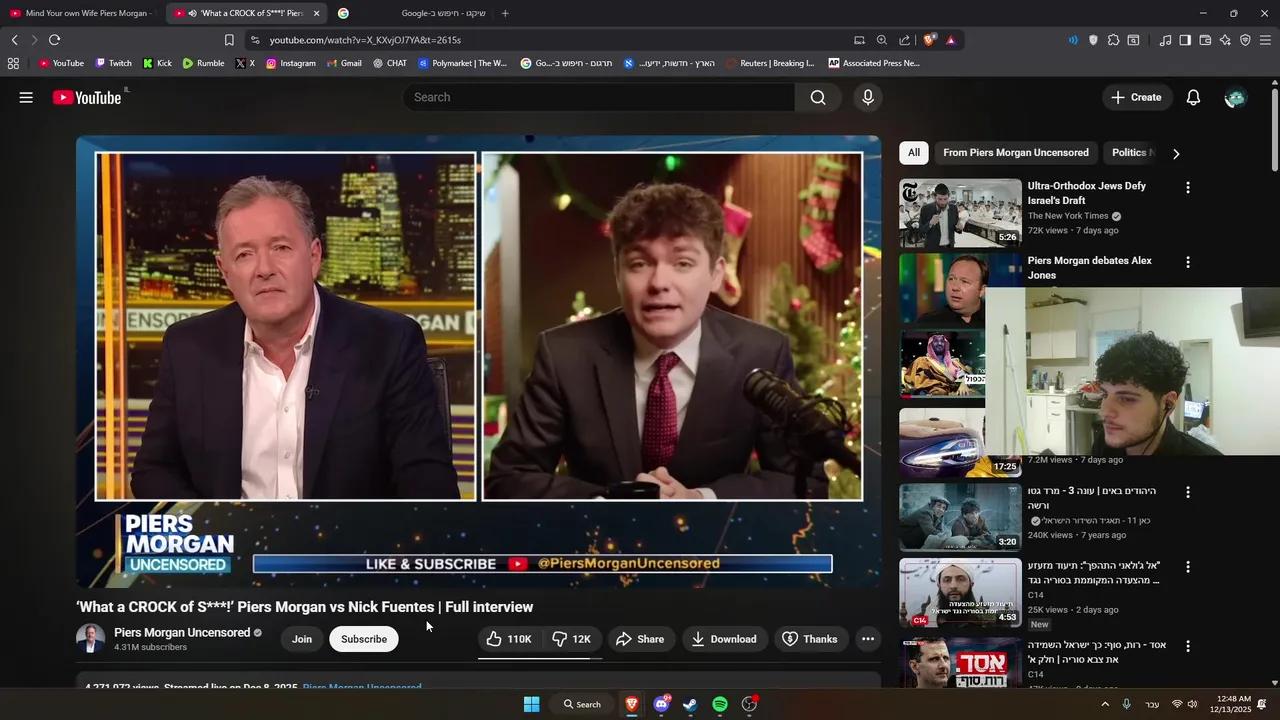
Task: Open Piers Morgan Uncensored channel name
Action: click(x=182, y=633)
